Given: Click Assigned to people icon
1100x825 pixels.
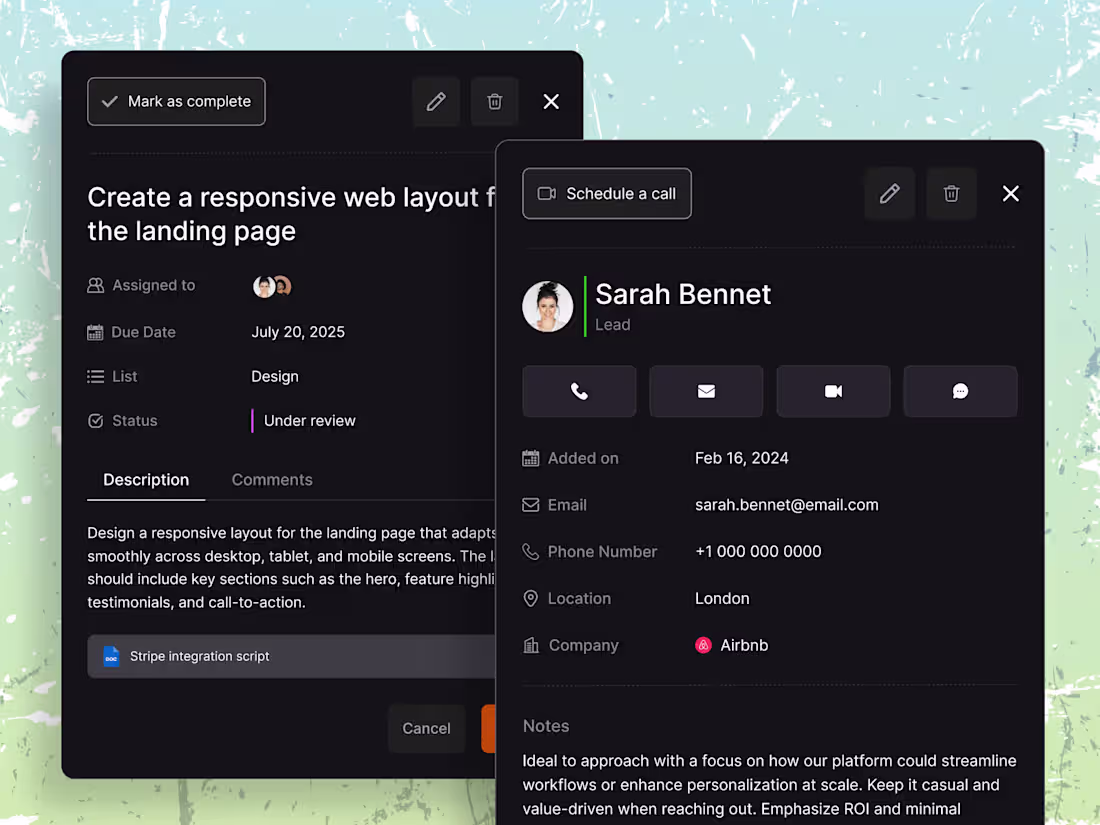Looking at the screenshot, I should [x=95, y=286].
